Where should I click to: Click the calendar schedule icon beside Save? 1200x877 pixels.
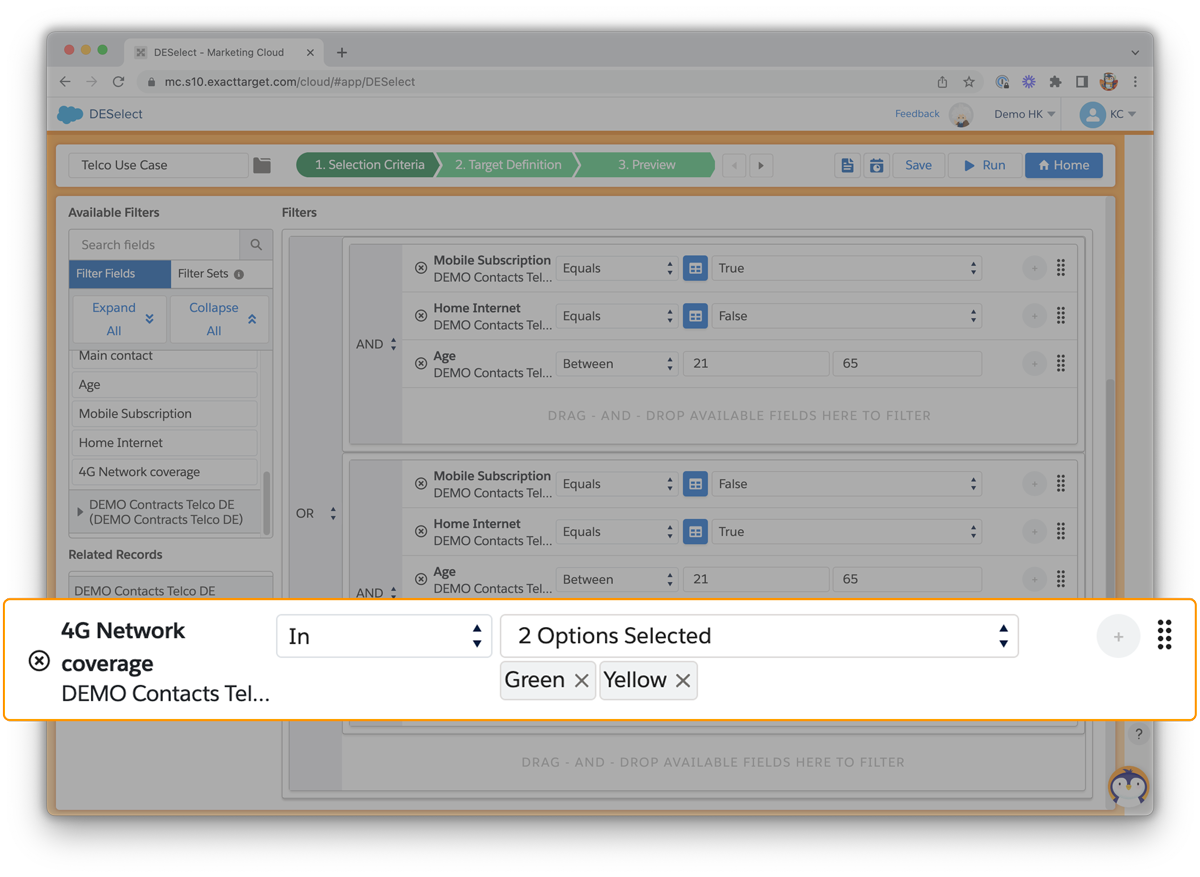[x=876, y=165]
